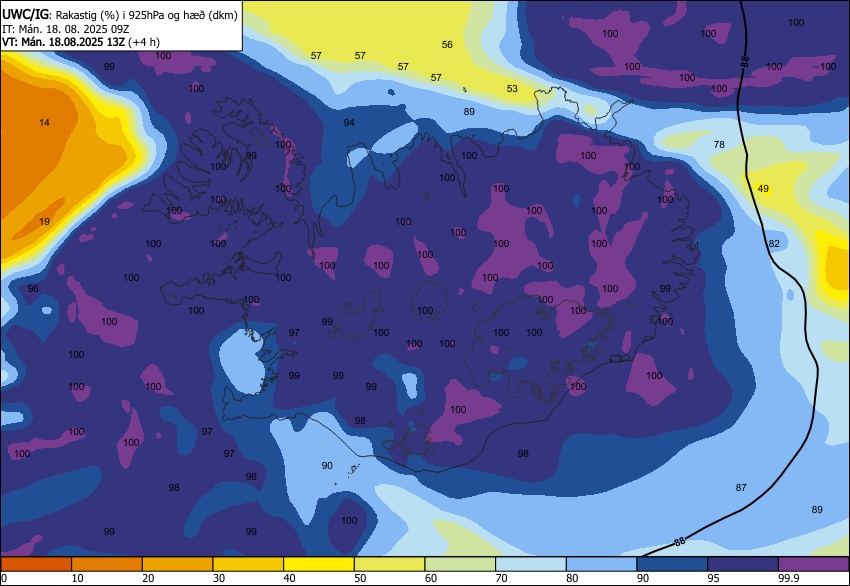Click the 90–95 medium blue legend swatch

click(673, 564)
